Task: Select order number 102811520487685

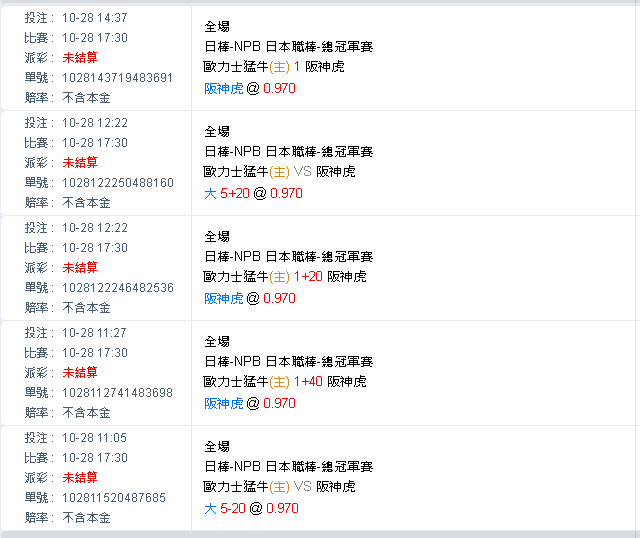Action: pyautogui.click(x=113, y=497)
